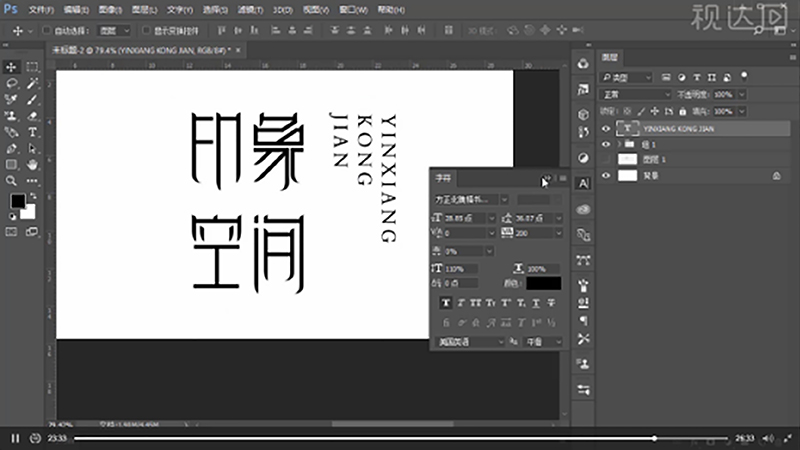The height and width of the screenshot is (450, 800).
Task: Open the 滤镜 (Filter) menu
Action: click(250, 10)
